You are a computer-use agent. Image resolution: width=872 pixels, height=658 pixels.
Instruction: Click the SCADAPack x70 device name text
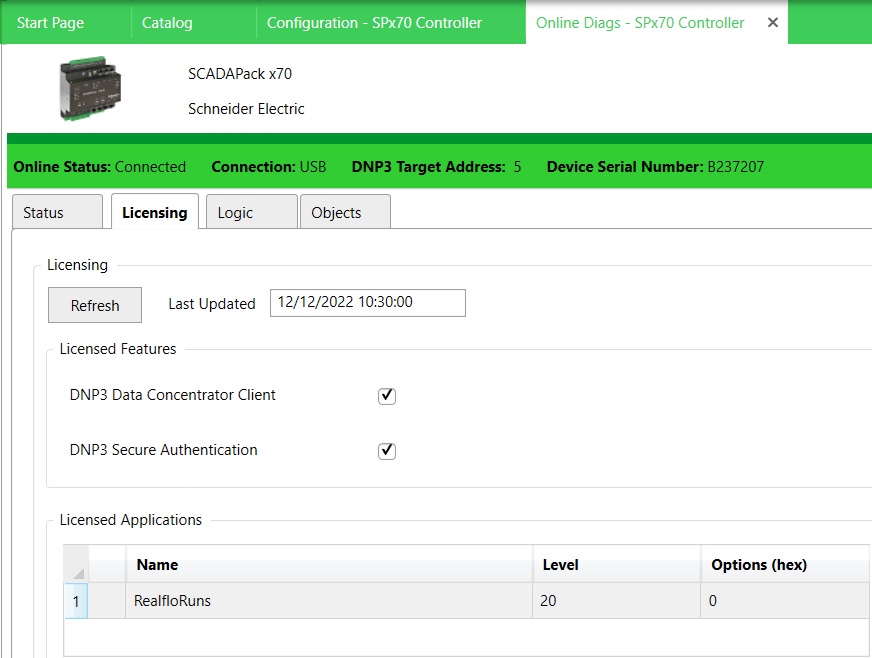pos(240,74)
